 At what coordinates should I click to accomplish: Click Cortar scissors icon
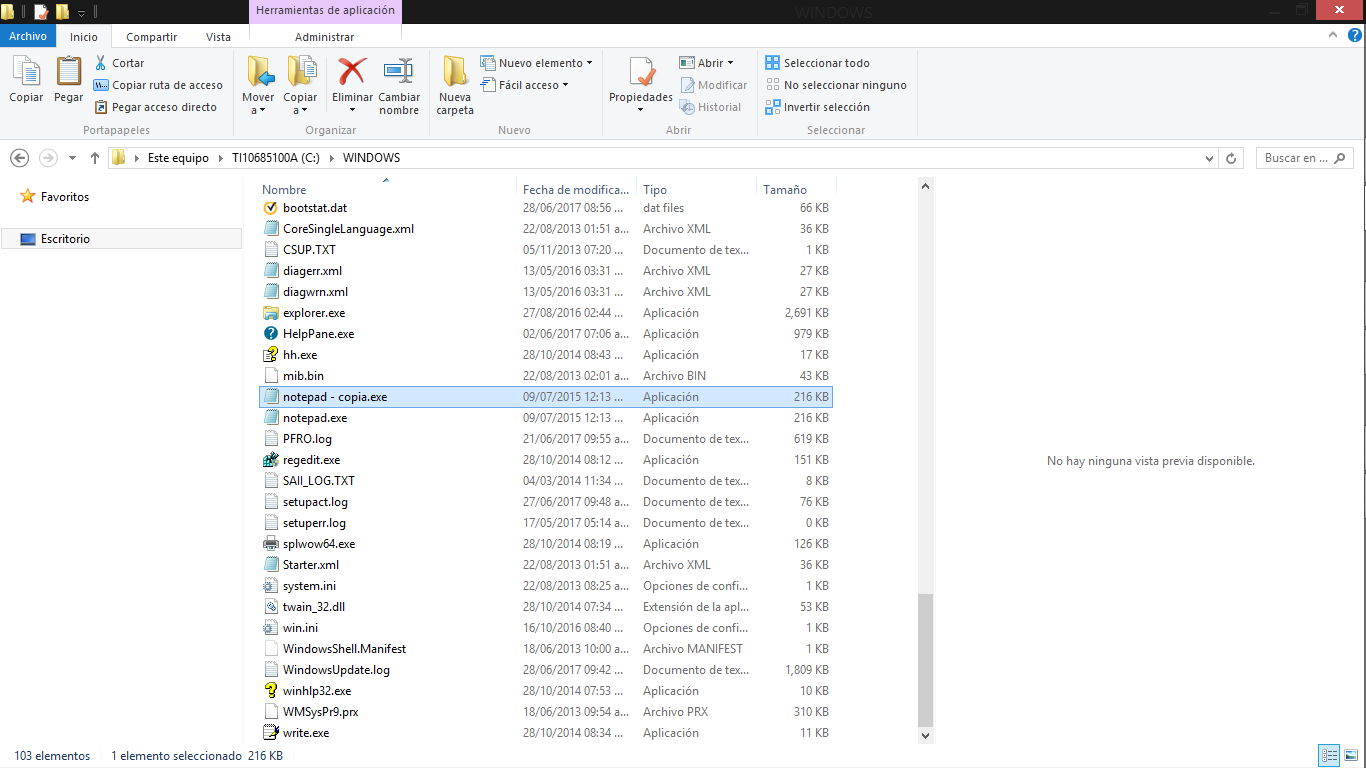click(x=101, y=63)
